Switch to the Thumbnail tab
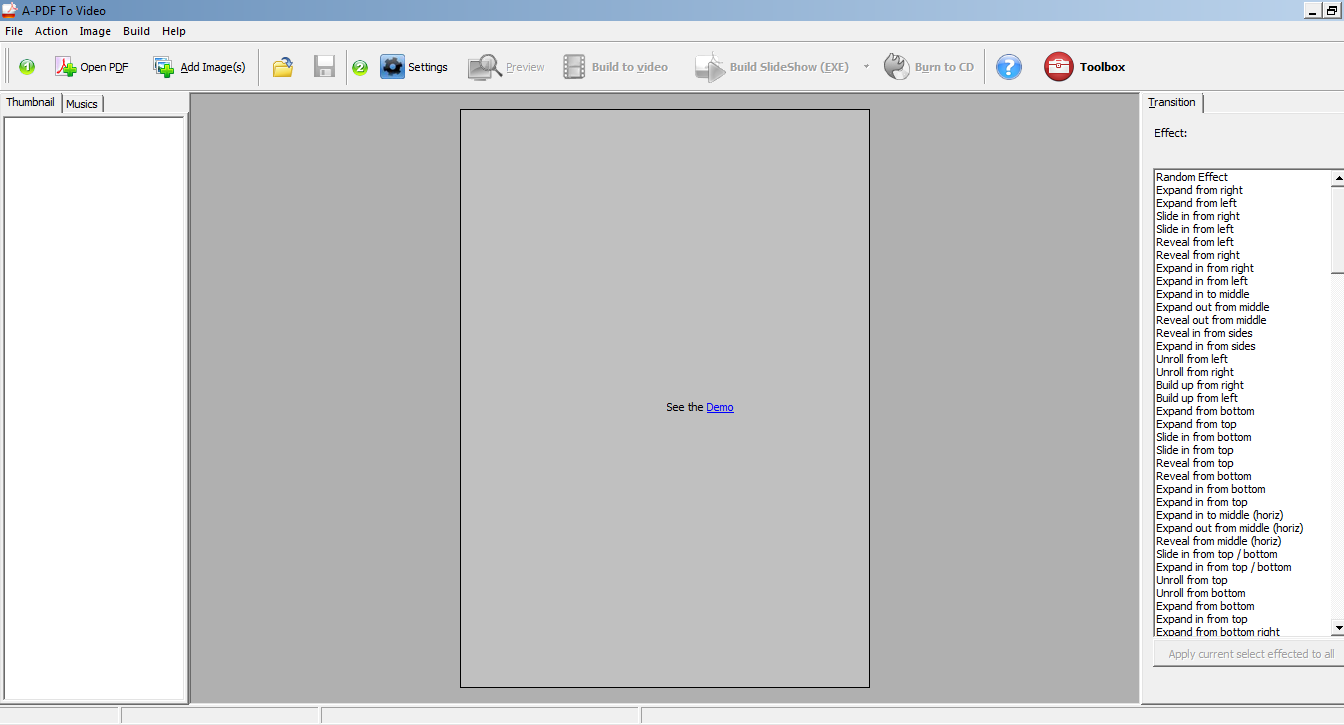Image resolution: width=1344 pixels, height=725 pixels. (31, 102)
